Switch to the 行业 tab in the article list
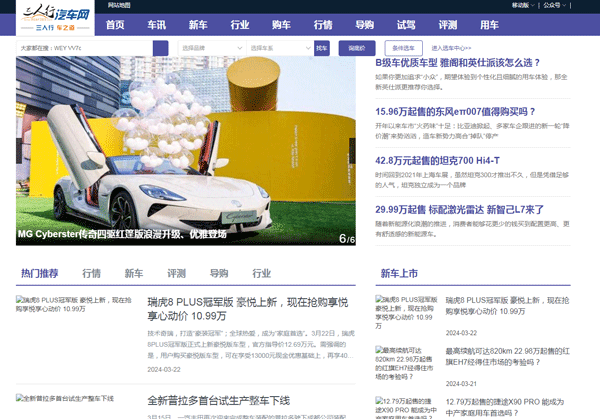600x419 pixels. (261, 273)
